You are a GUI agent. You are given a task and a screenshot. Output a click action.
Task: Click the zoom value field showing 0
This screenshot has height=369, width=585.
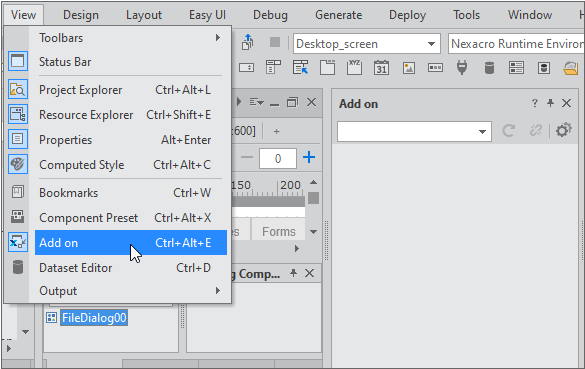click(x=278, y=159)
